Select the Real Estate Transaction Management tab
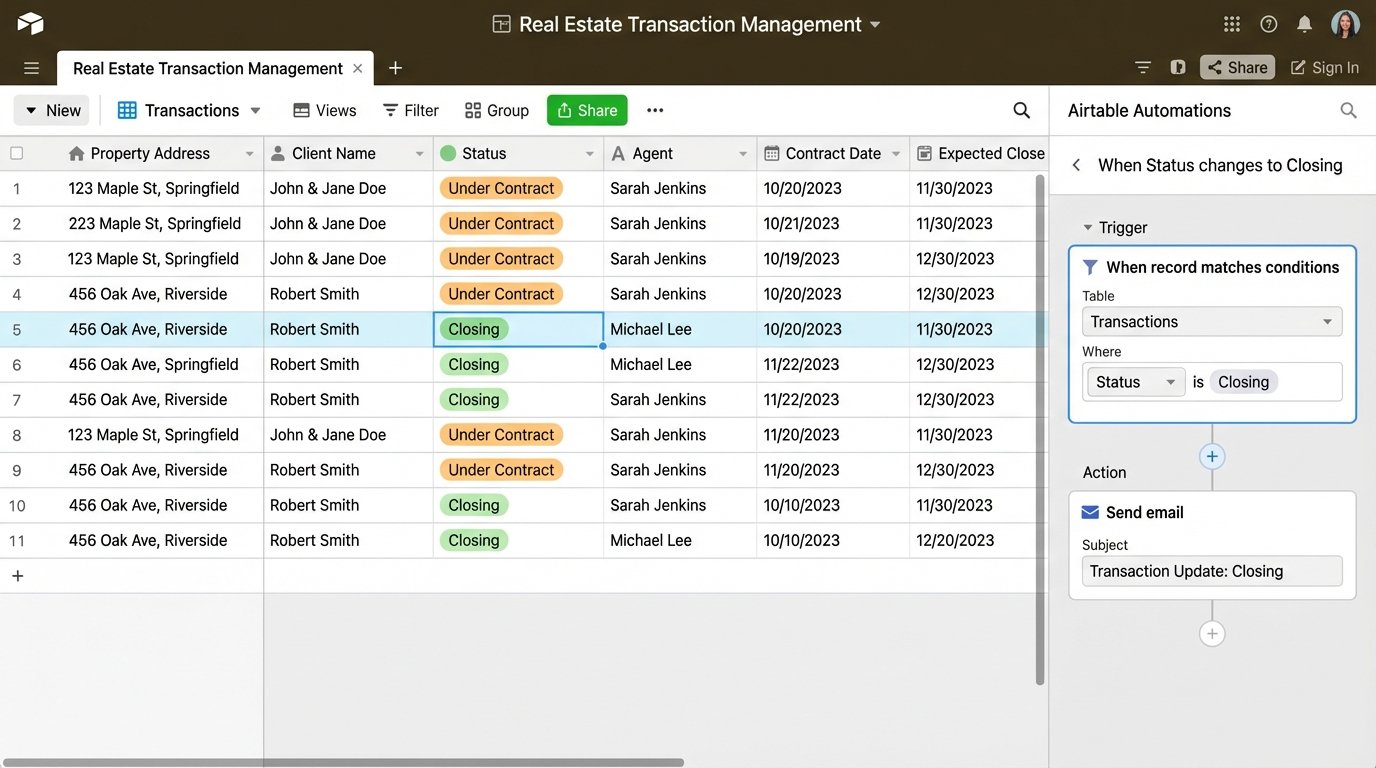 tap(207, 67)
